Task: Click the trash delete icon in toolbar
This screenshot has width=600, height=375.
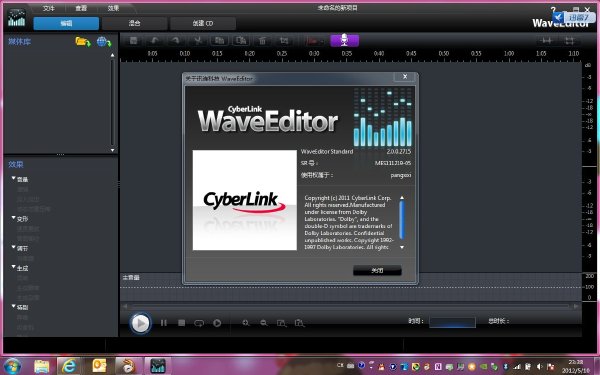Action: click(x=262, y=40)
